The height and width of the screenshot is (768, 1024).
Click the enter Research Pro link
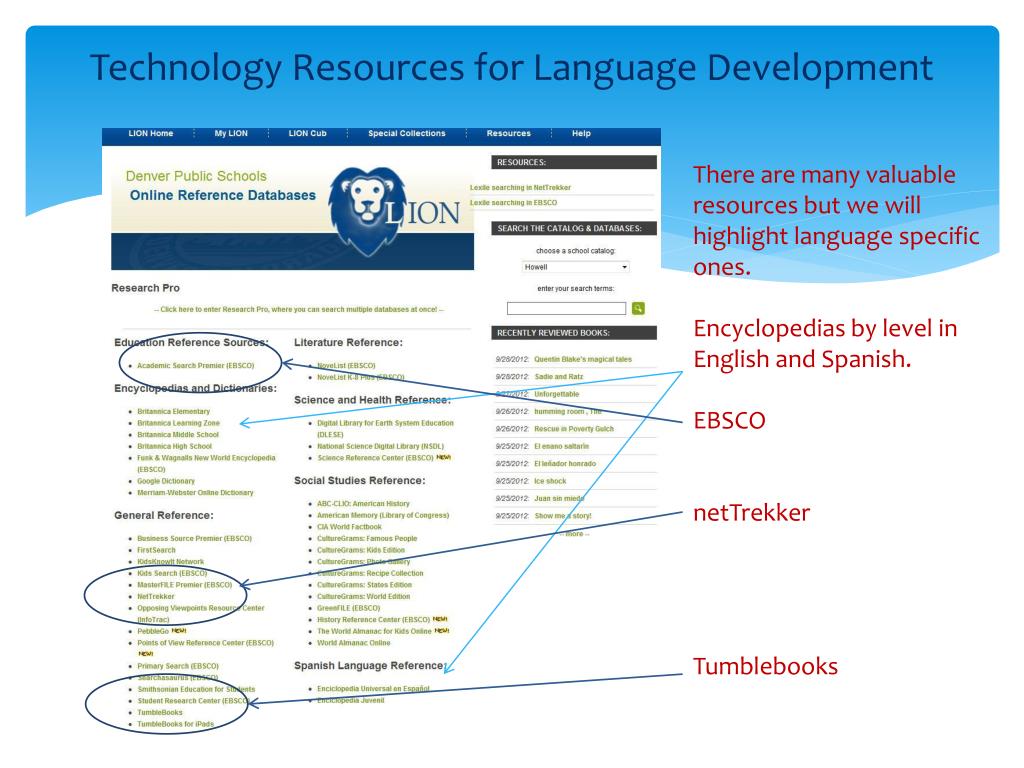pyautogui.click(x=298, y=310)
